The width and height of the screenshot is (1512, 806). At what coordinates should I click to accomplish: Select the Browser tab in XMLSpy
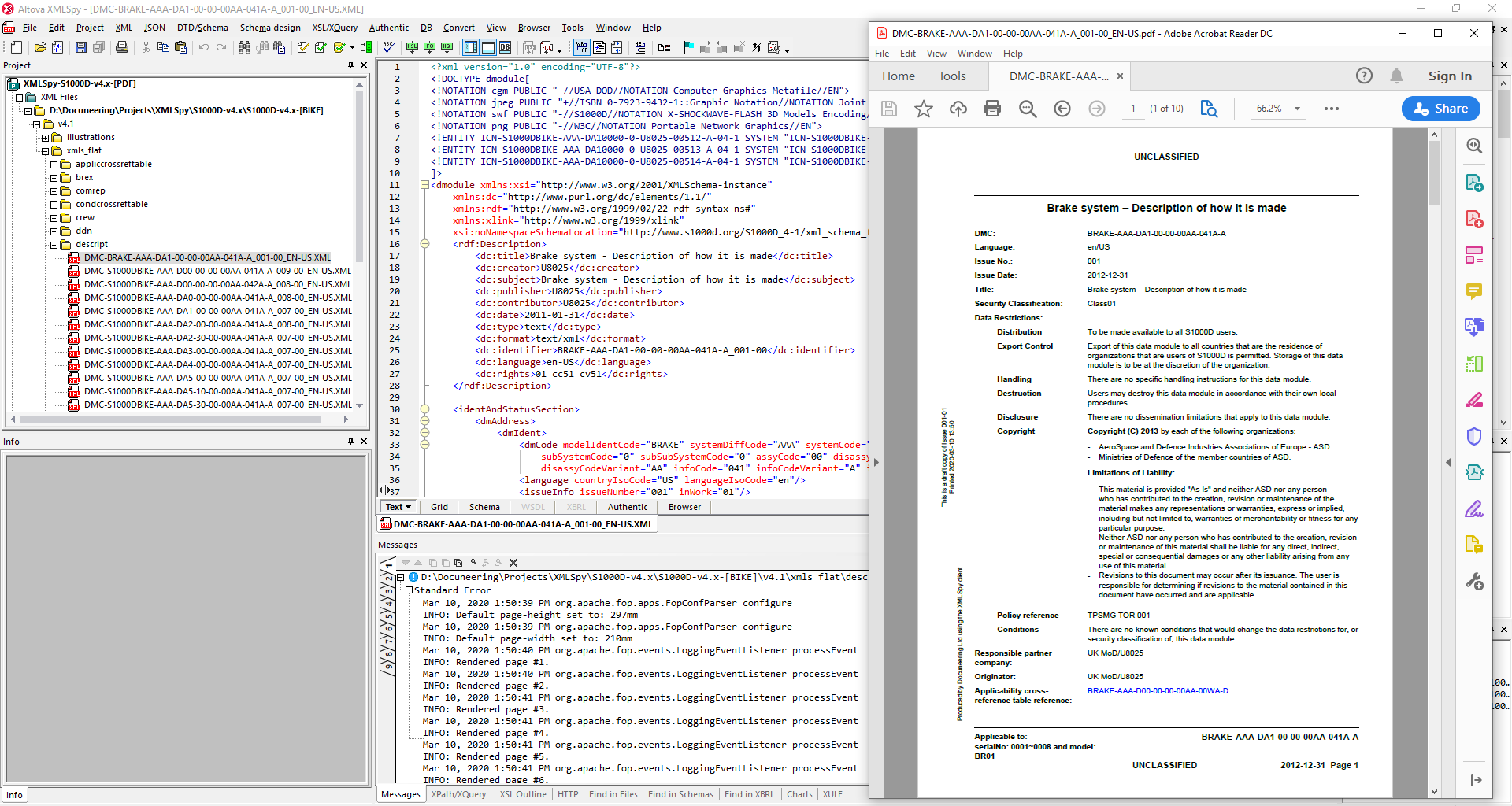coord(684,507)
